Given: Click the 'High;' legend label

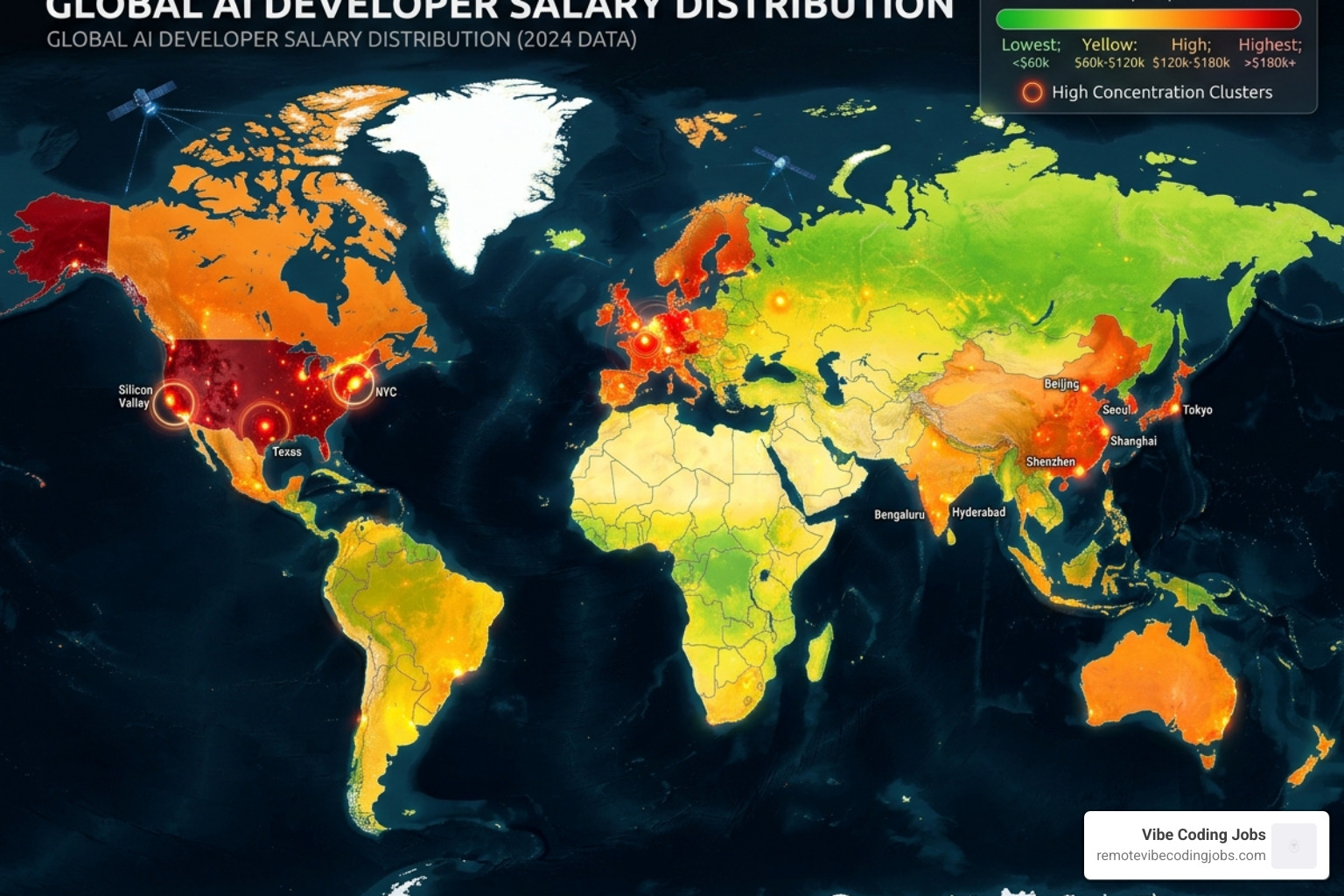Looking at the screenshot, I should [x=1191, y=45].
